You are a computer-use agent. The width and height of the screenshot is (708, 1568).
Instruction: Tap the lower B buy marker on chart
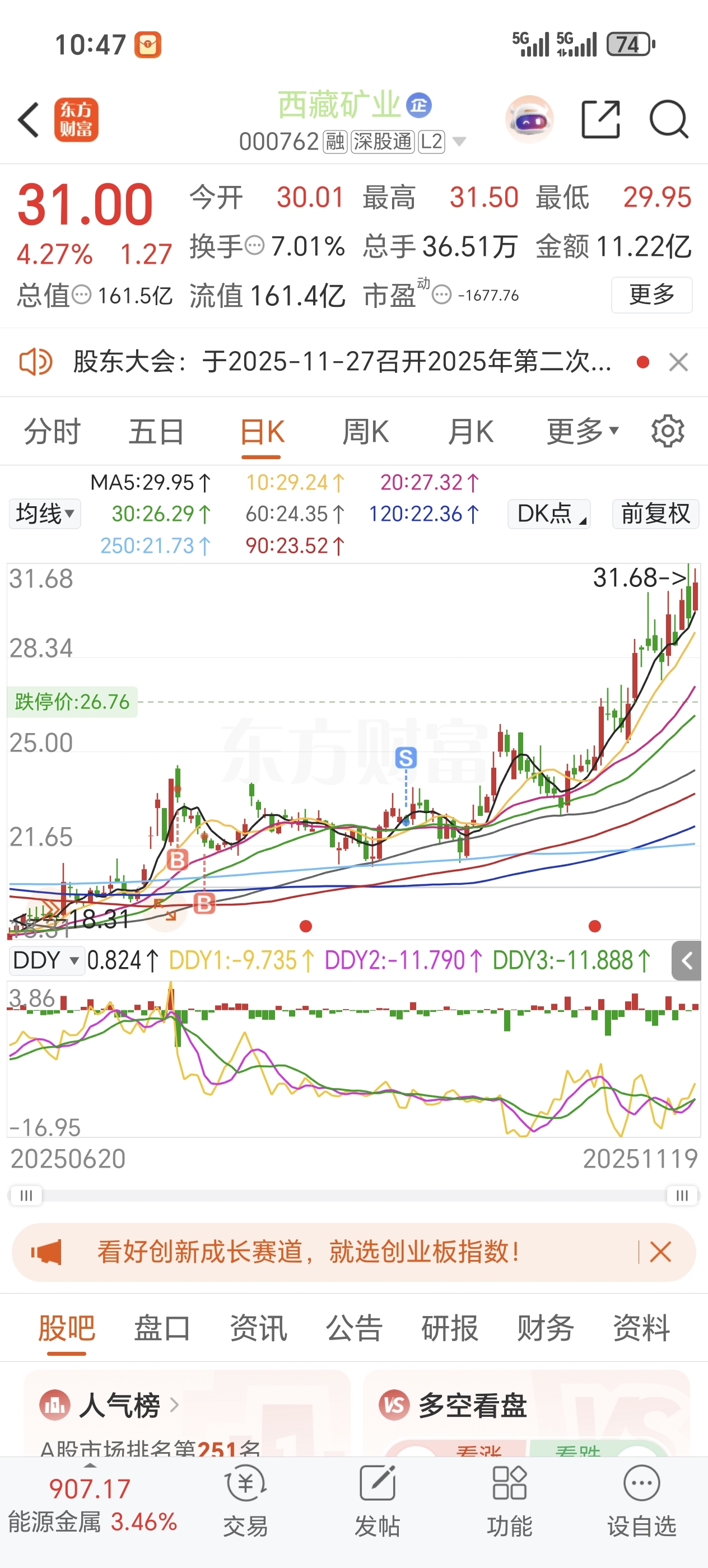(x=204, y=903)
